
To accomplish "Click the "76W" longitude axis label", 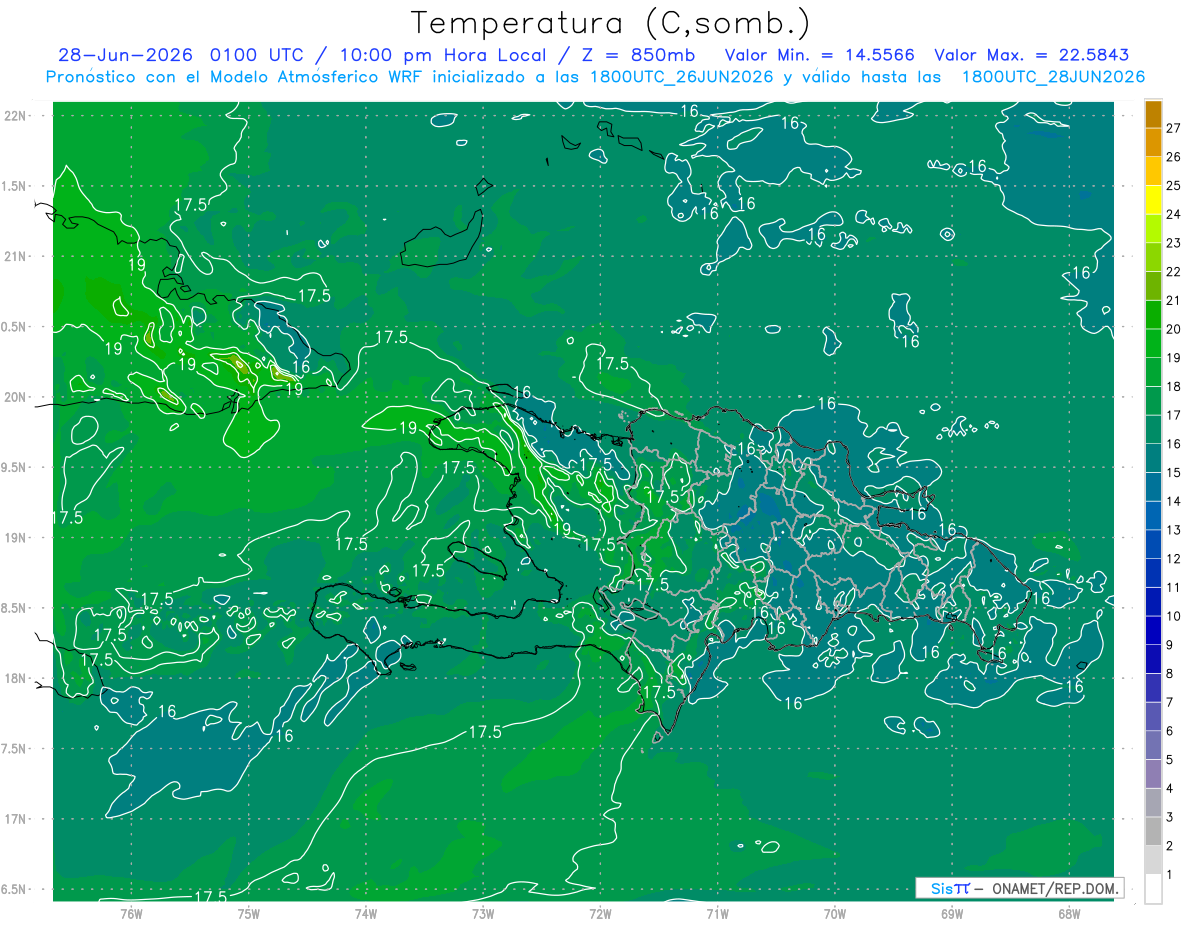I will coord(131,913).
